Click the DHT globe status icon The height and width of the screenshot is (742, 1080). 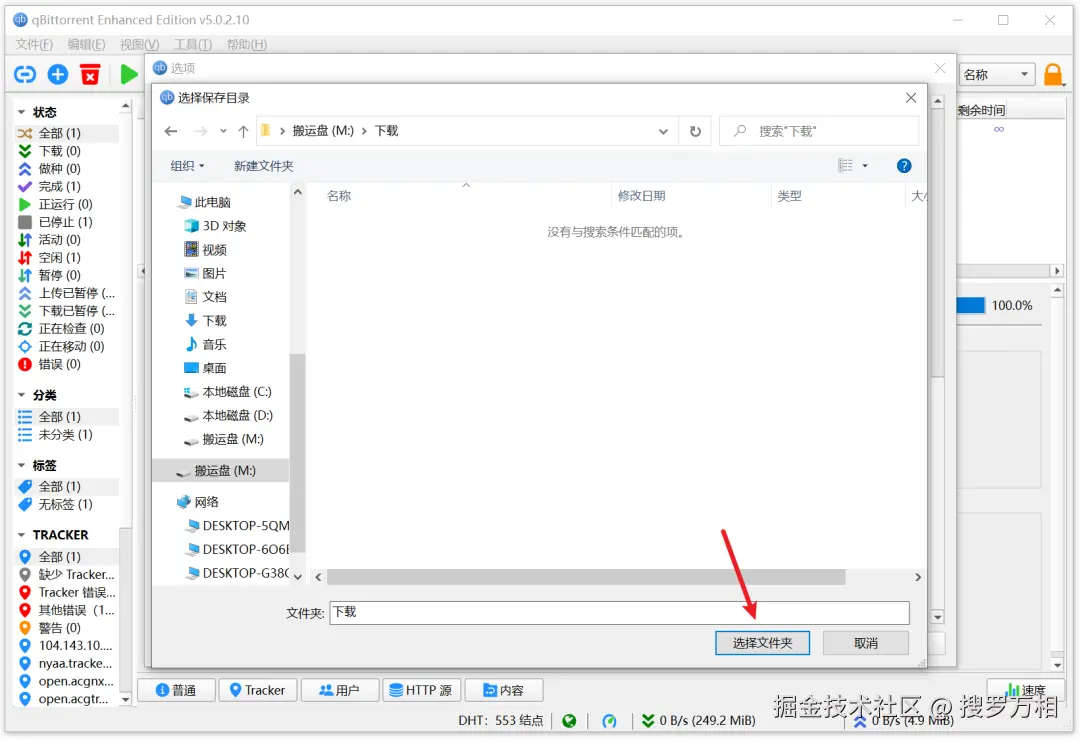[x=569, y=721]
